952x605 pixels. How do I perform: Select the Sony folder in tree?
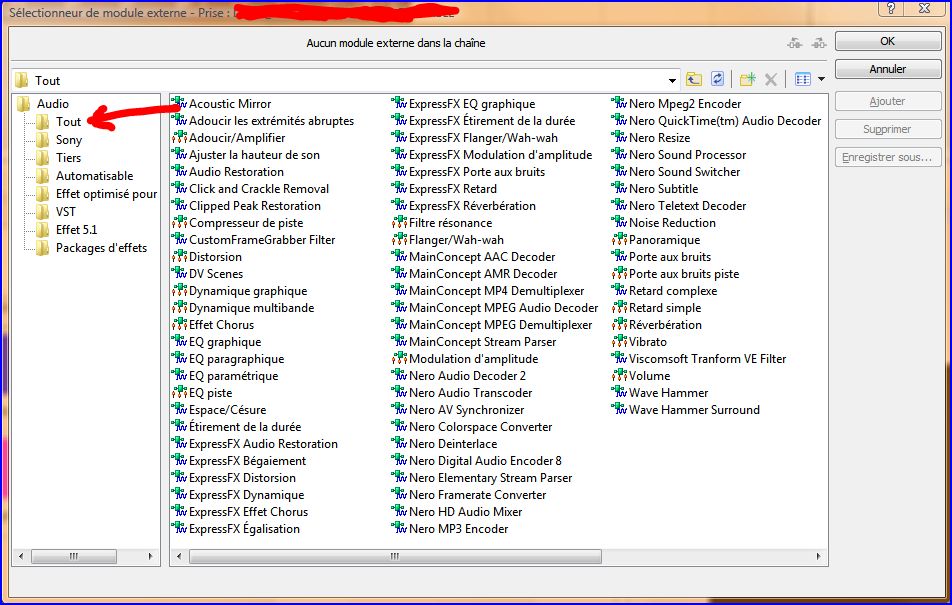[69, 140]
